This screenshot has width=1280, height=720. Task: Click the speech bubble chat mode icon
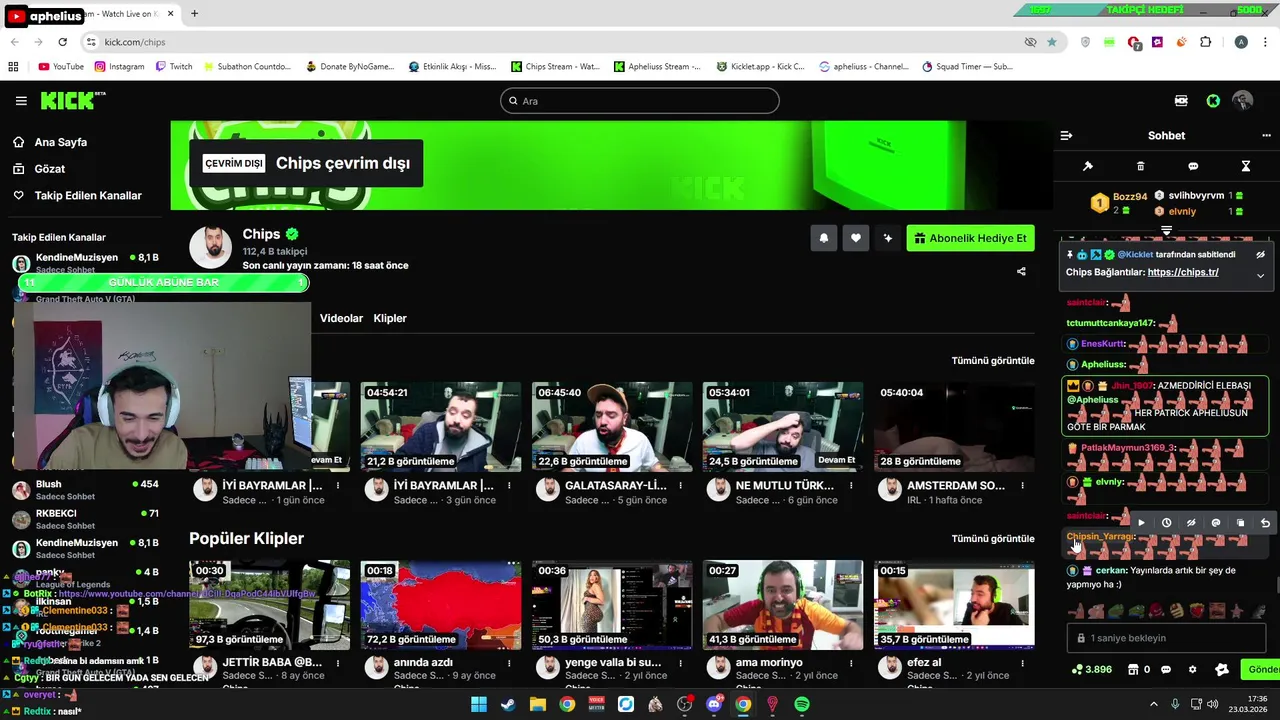click(x=1193, y=166)
